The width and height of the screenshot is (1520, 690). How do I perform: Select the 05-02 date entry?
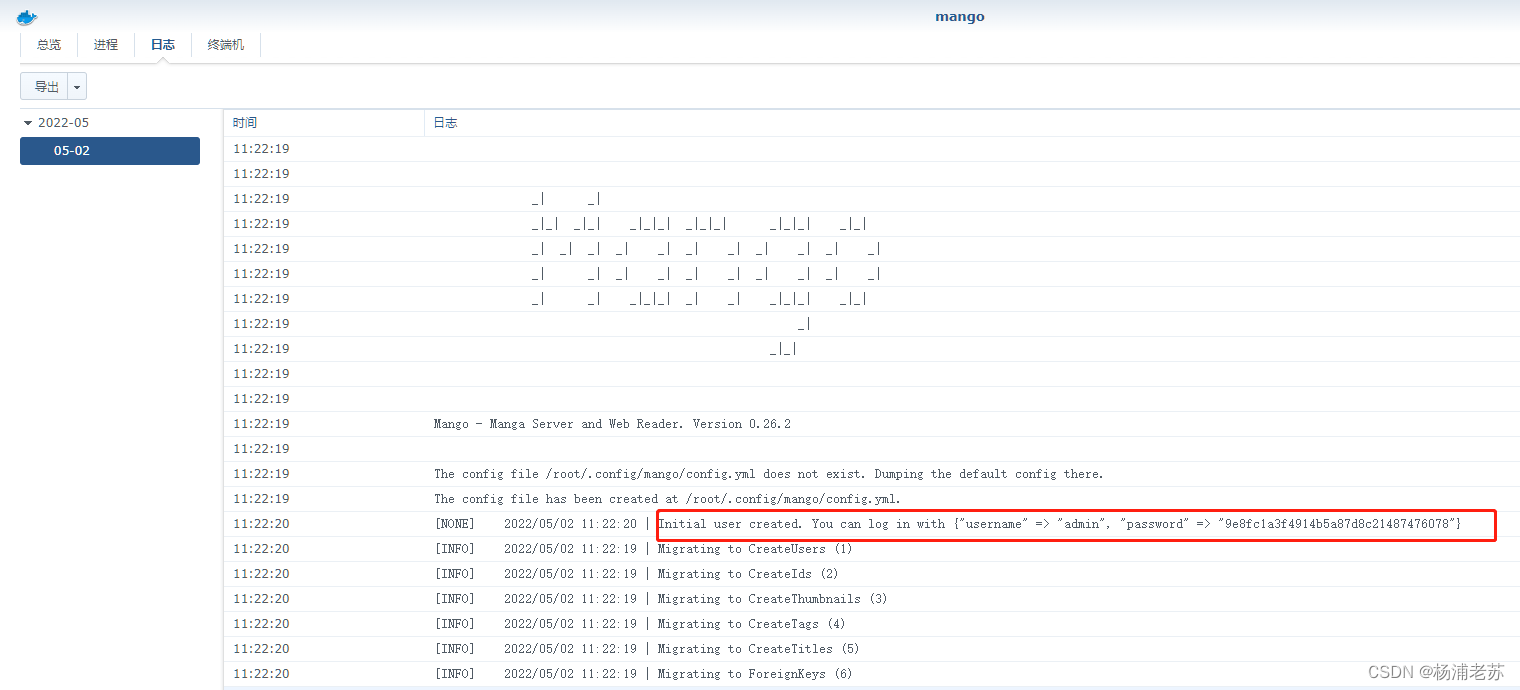coord(110,151)
